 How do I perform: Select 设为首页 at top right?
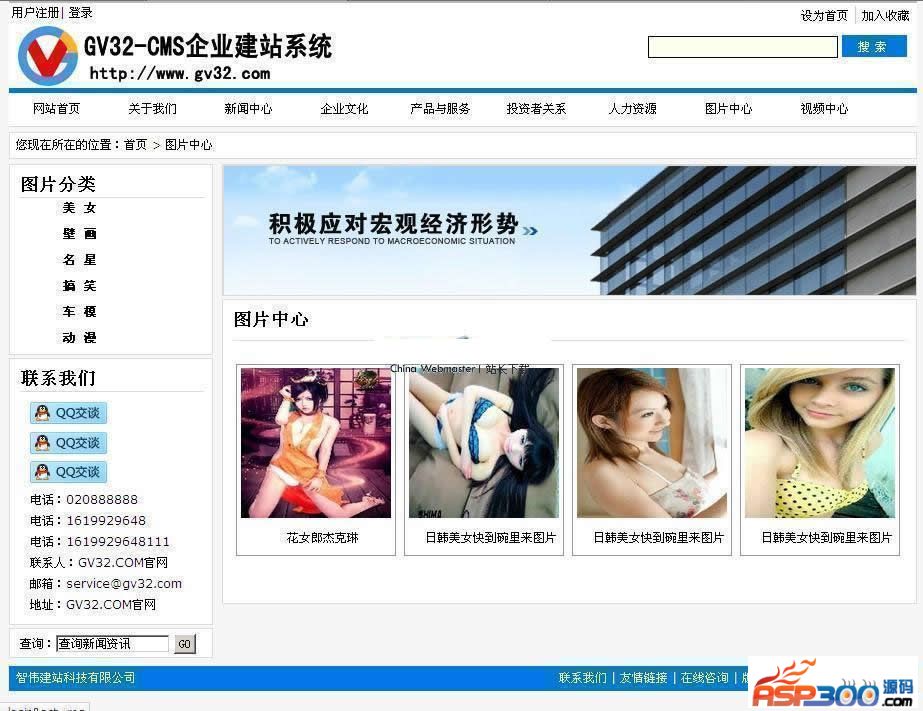click(x=824, y=15)
